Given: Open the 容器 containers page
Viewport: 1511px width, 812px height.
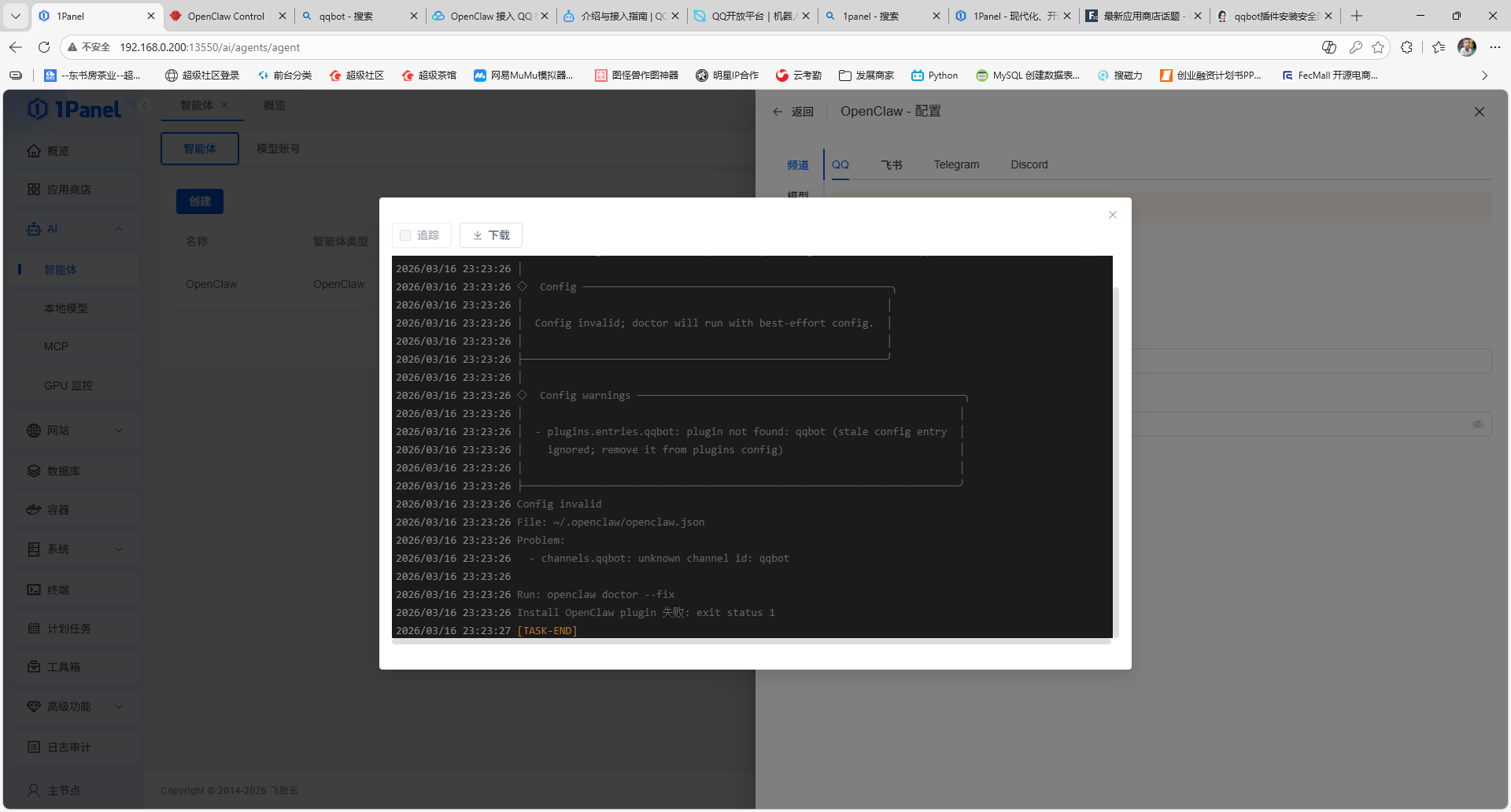Looking at the screenshot, I should click(57, 510).
